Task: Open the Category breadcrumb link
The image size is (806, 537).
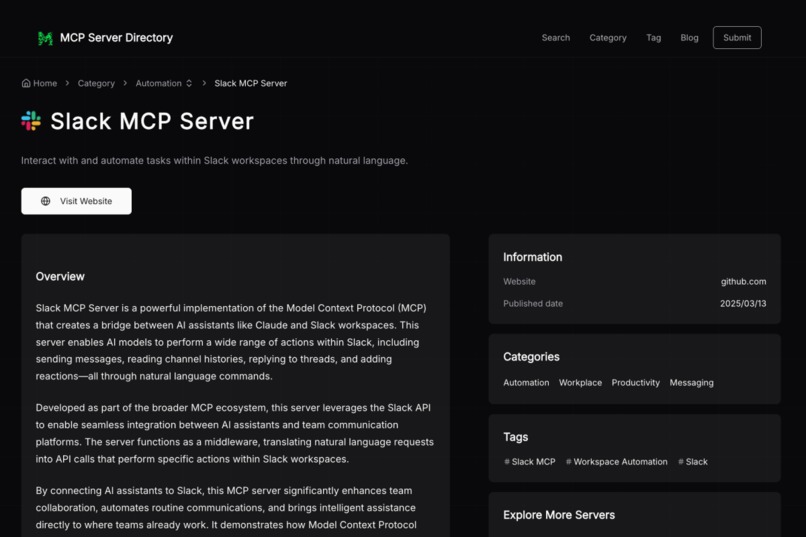Action: (96, 83)
